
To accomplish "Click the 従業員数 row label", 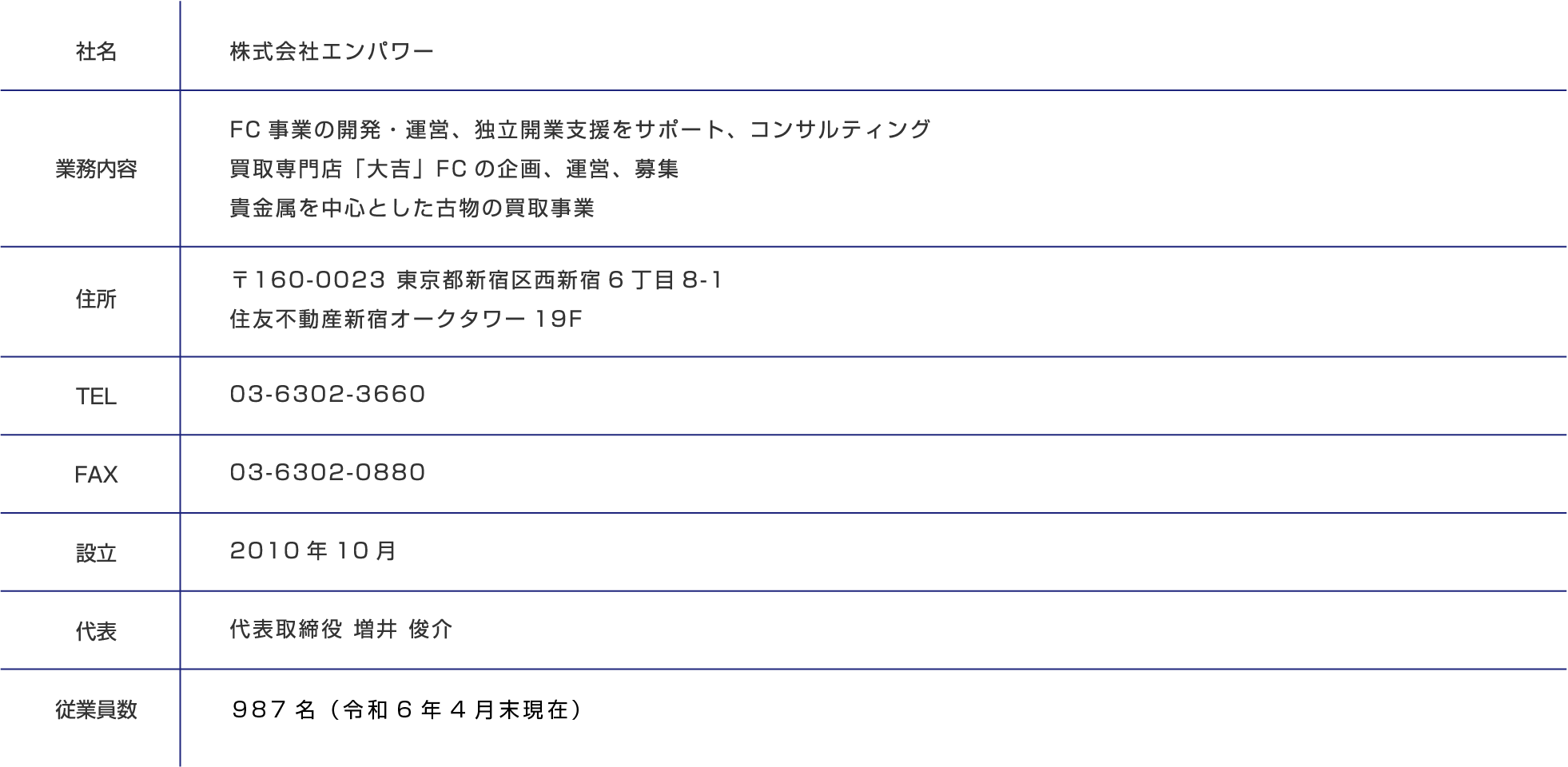I will (96, 709).
